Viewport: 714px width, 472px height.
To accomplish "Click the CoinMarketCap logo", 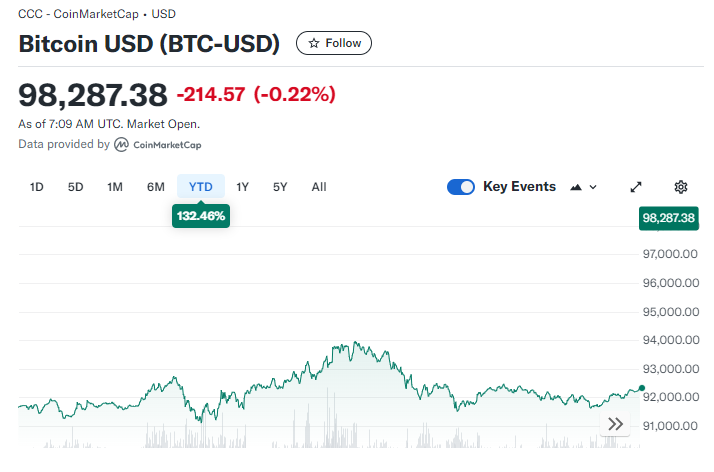I will click(121, 145).
